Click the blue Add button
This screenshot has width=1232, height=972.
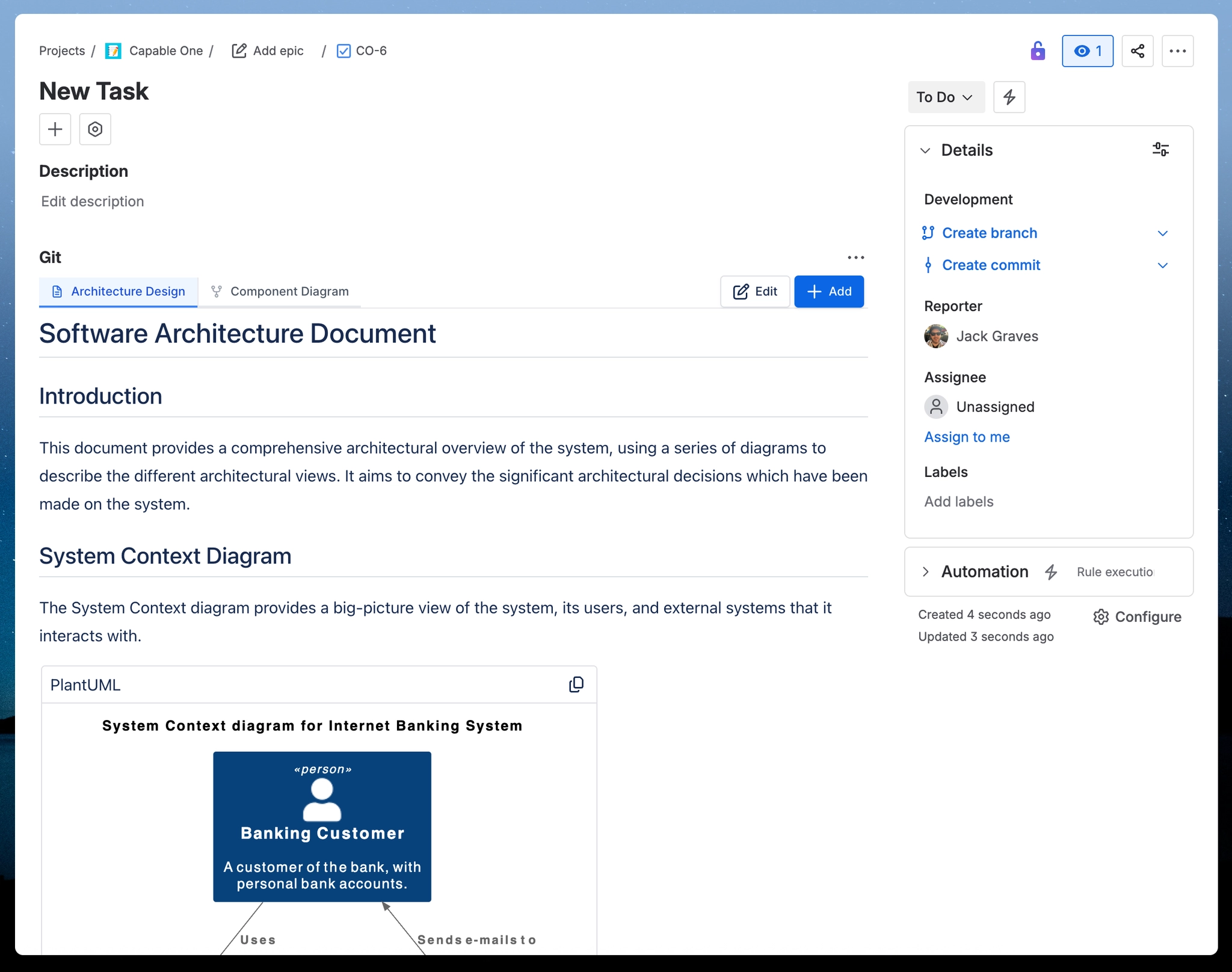click(829, 292)
